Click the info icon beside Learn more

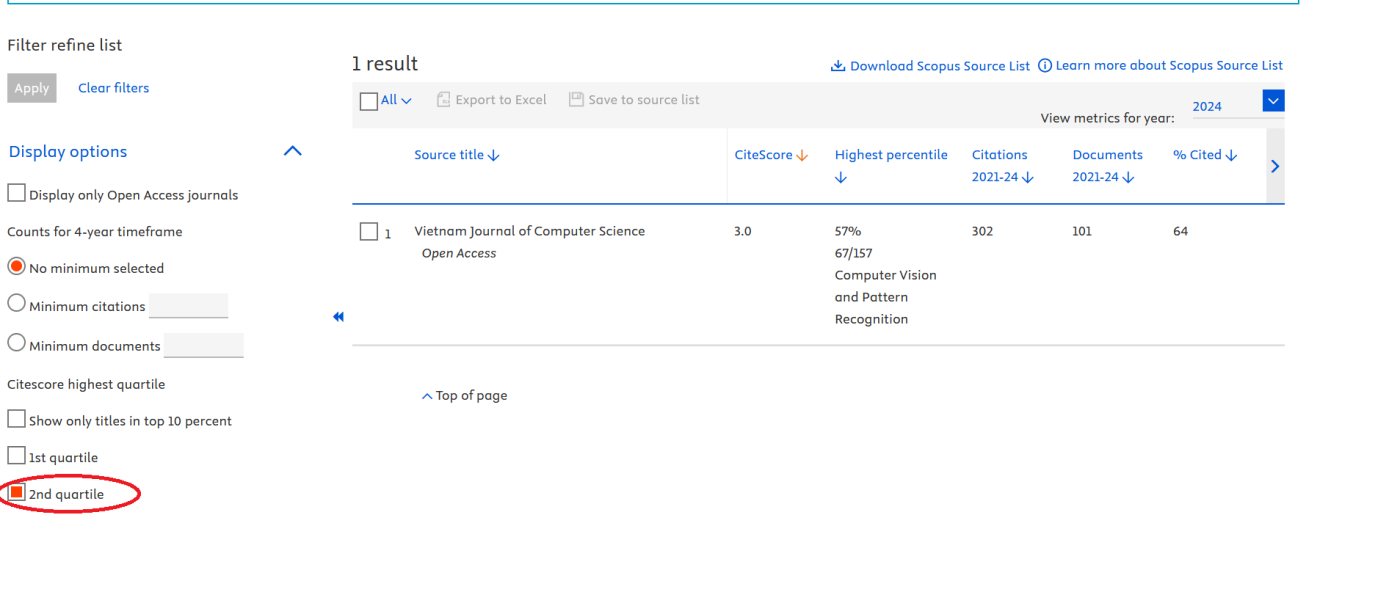pos(1045,65)
